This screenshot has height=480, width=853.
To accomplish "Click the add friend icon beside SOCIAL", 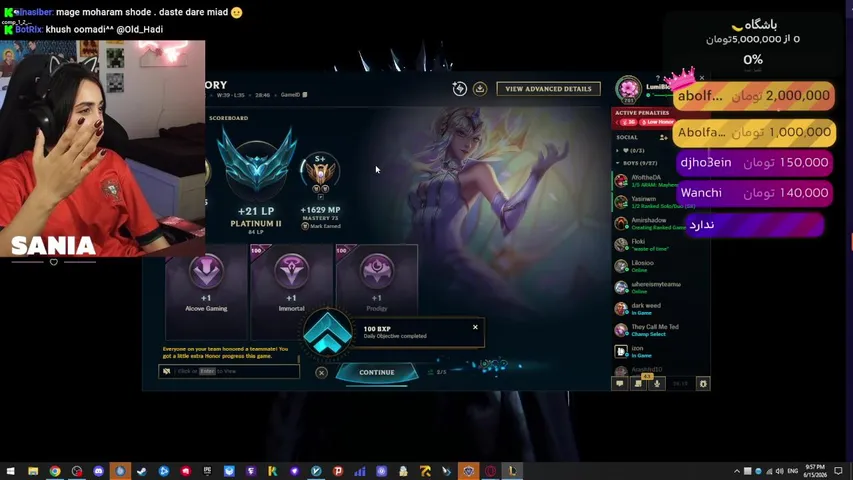I will (663, 138).
